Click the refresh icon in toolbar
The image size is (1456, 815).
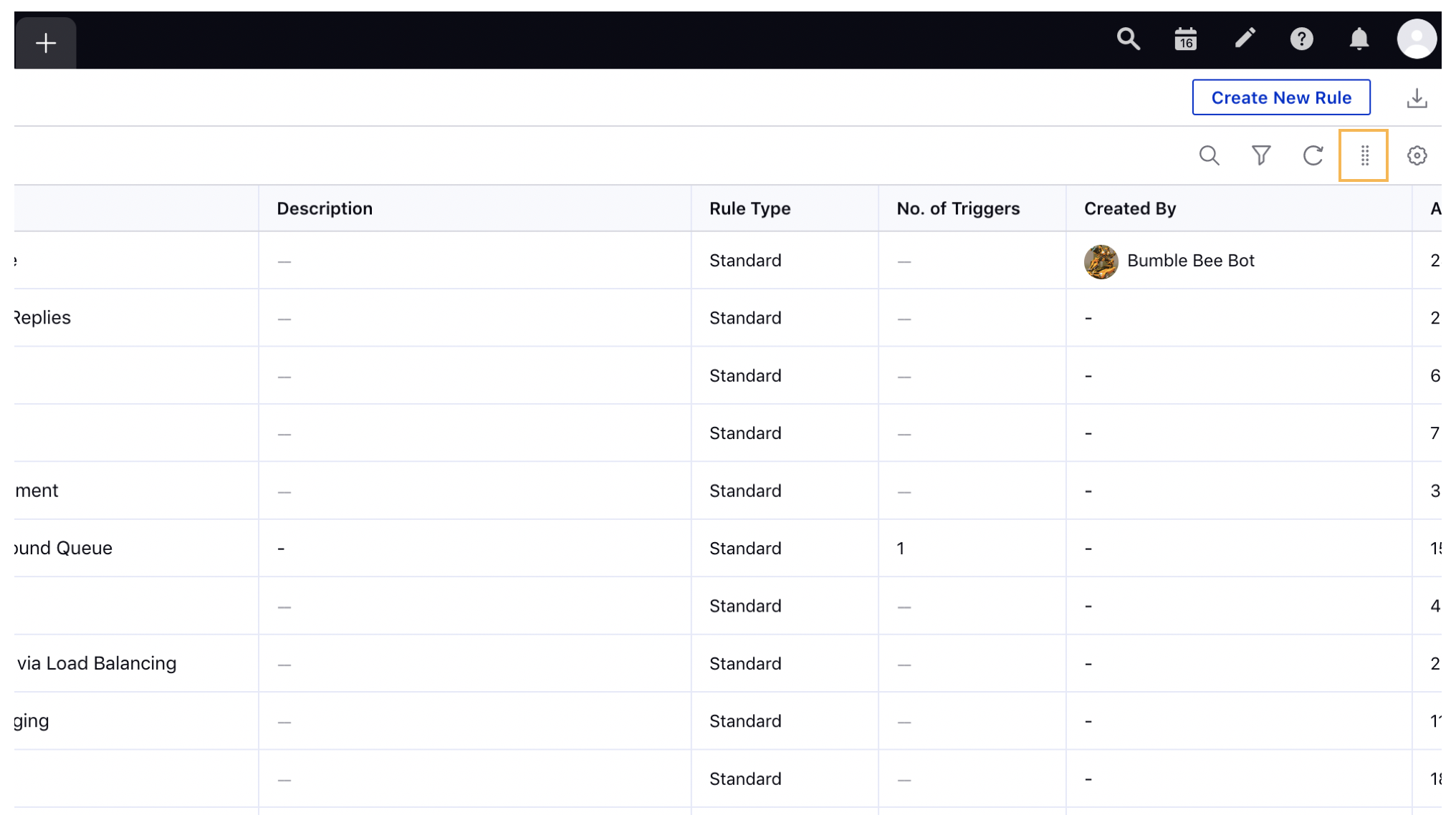click(1314, 155)
